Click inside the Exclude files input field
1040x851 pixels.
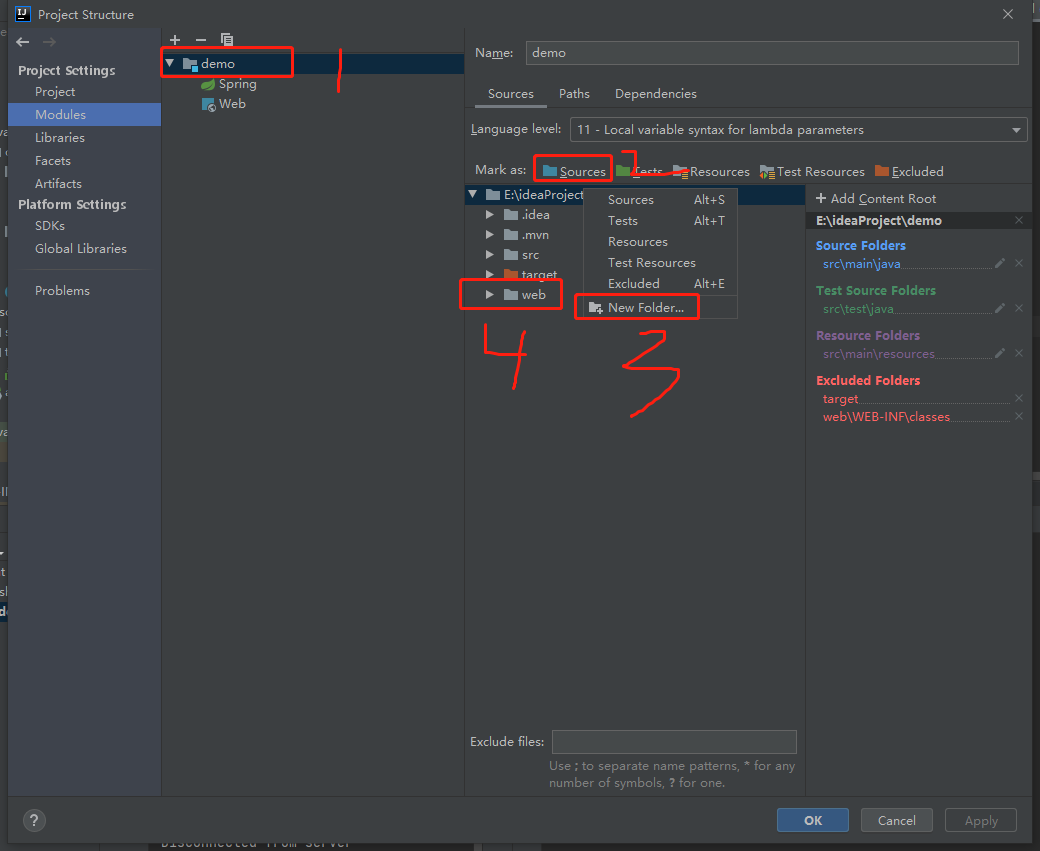click(674, 741)
